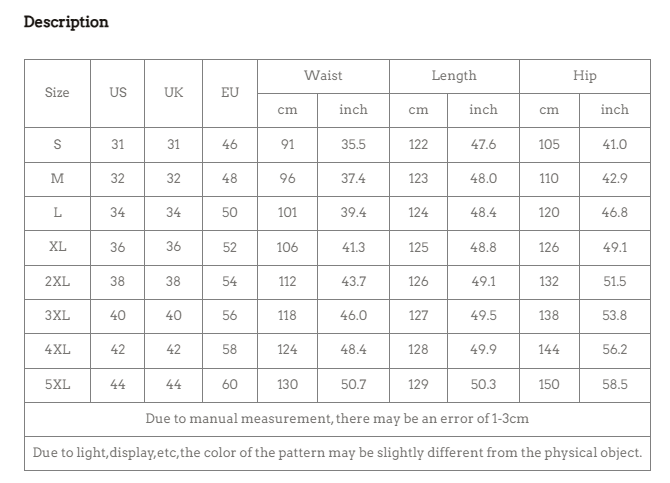Click the M size row label
This screenshot has height=483, width=670.
tap(57, 179)
